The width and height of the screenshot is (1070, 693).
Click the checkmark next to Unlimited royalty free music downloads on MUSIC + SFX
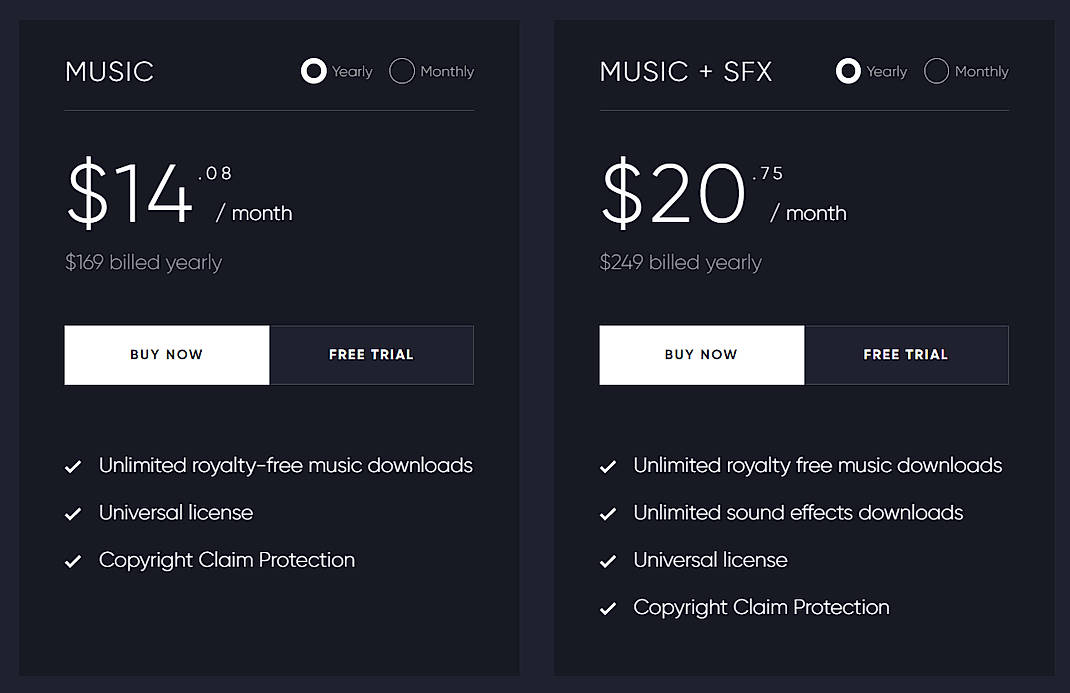coord(608,466)
